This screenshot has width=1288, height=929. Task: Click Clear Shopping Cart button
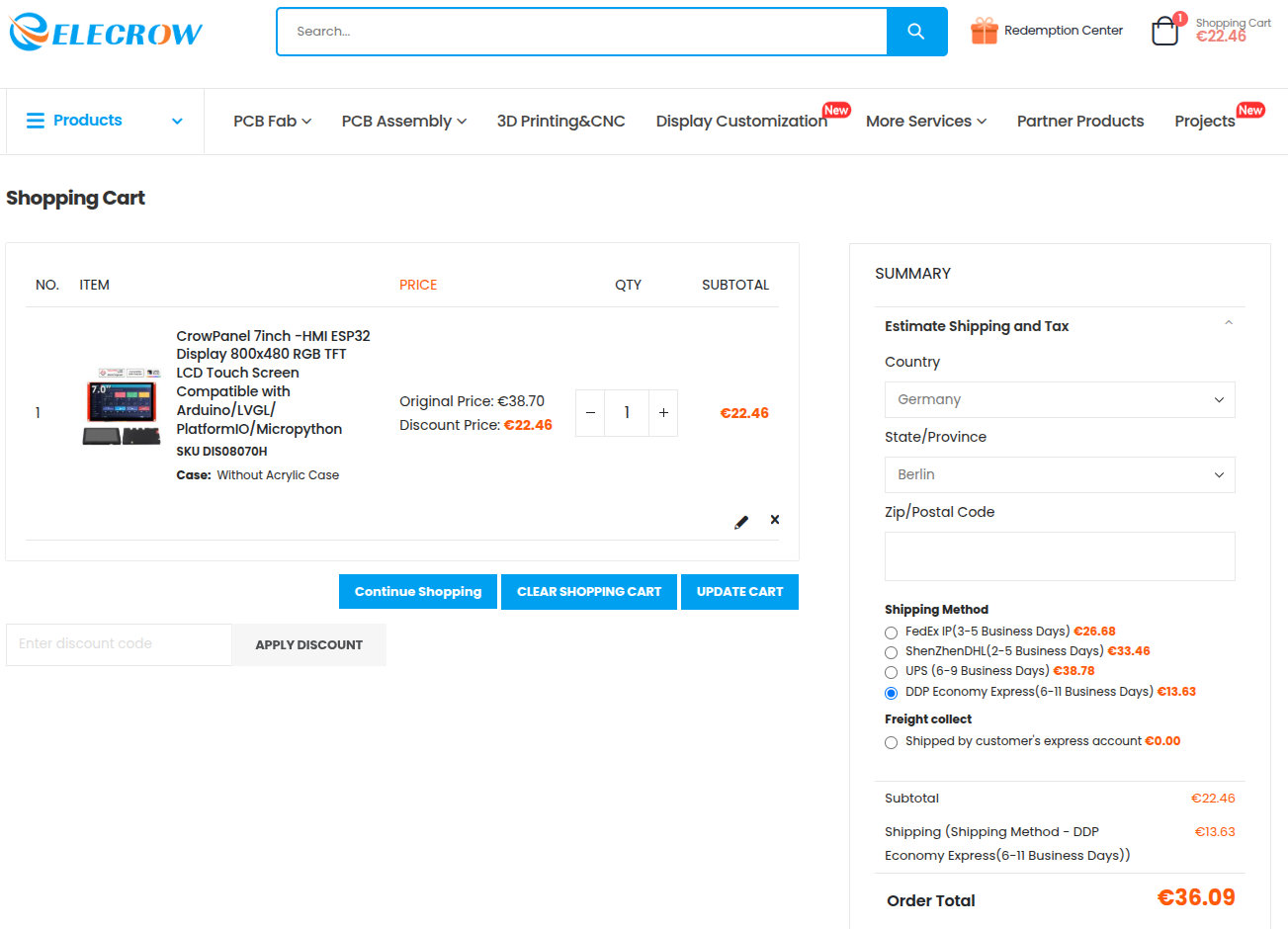click(x=589, y=592)
